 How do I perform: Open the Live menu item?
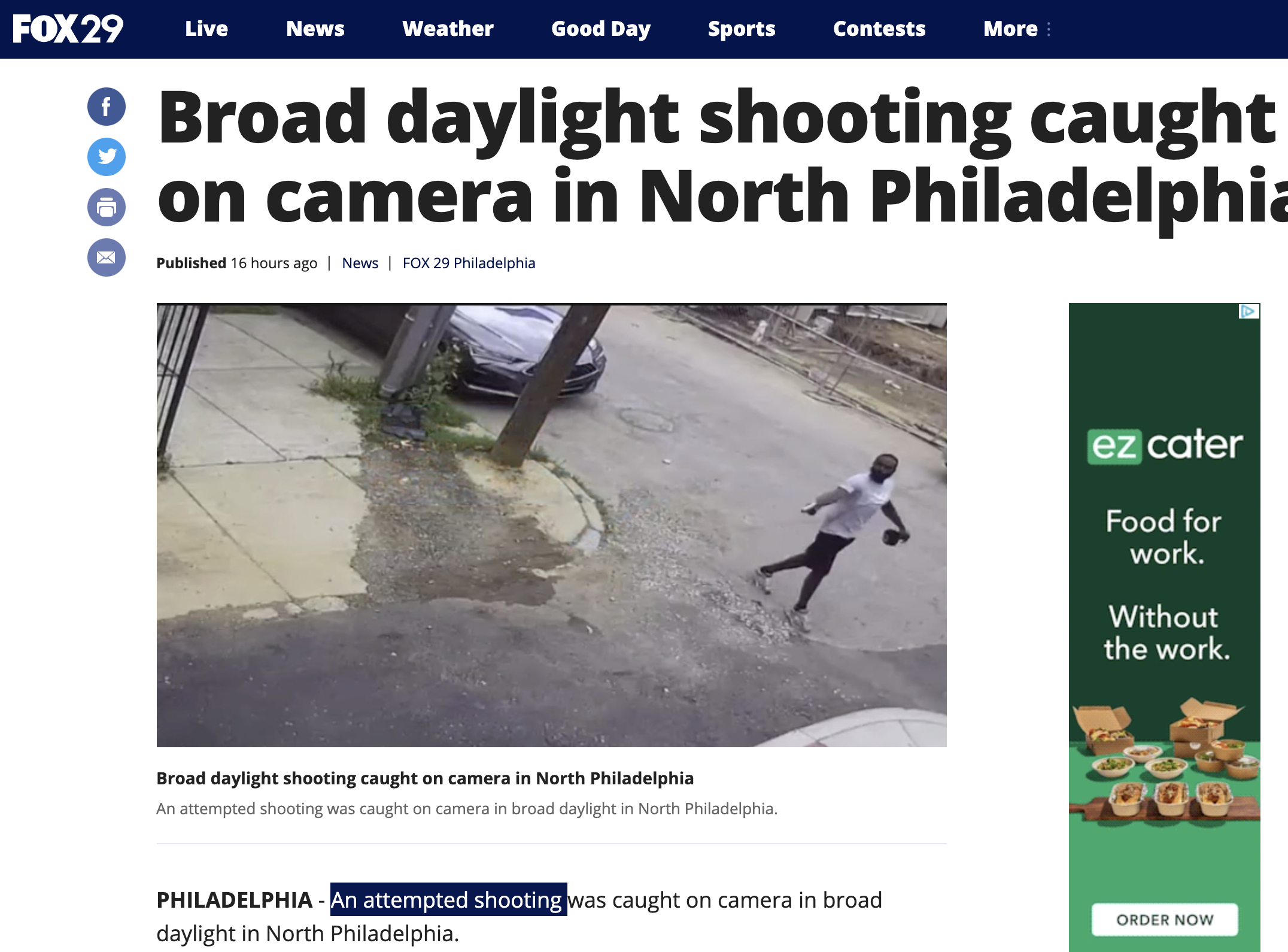coord(206,29)
